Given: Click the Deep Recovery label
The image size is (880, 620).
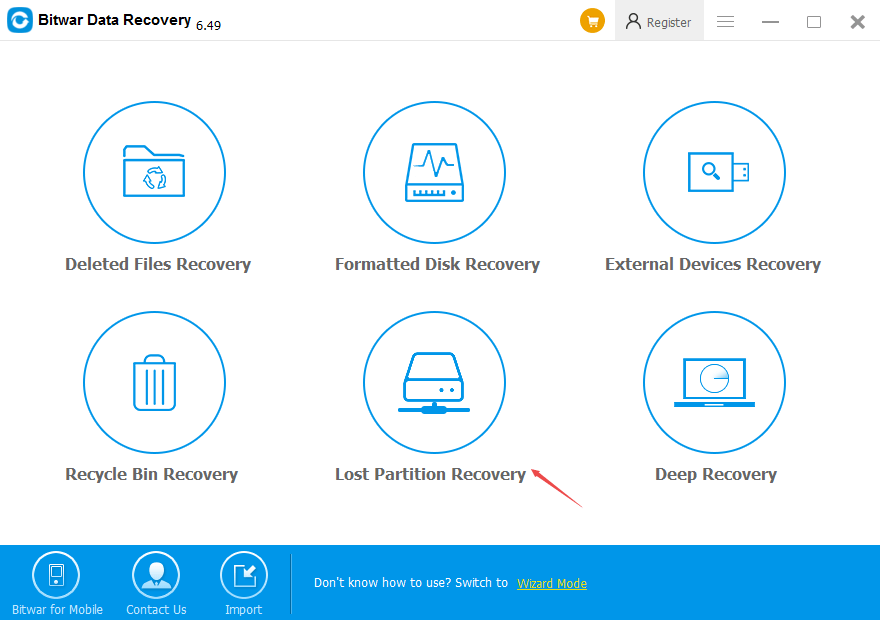Looking at the screenshot, I should (x=716, y=475).
